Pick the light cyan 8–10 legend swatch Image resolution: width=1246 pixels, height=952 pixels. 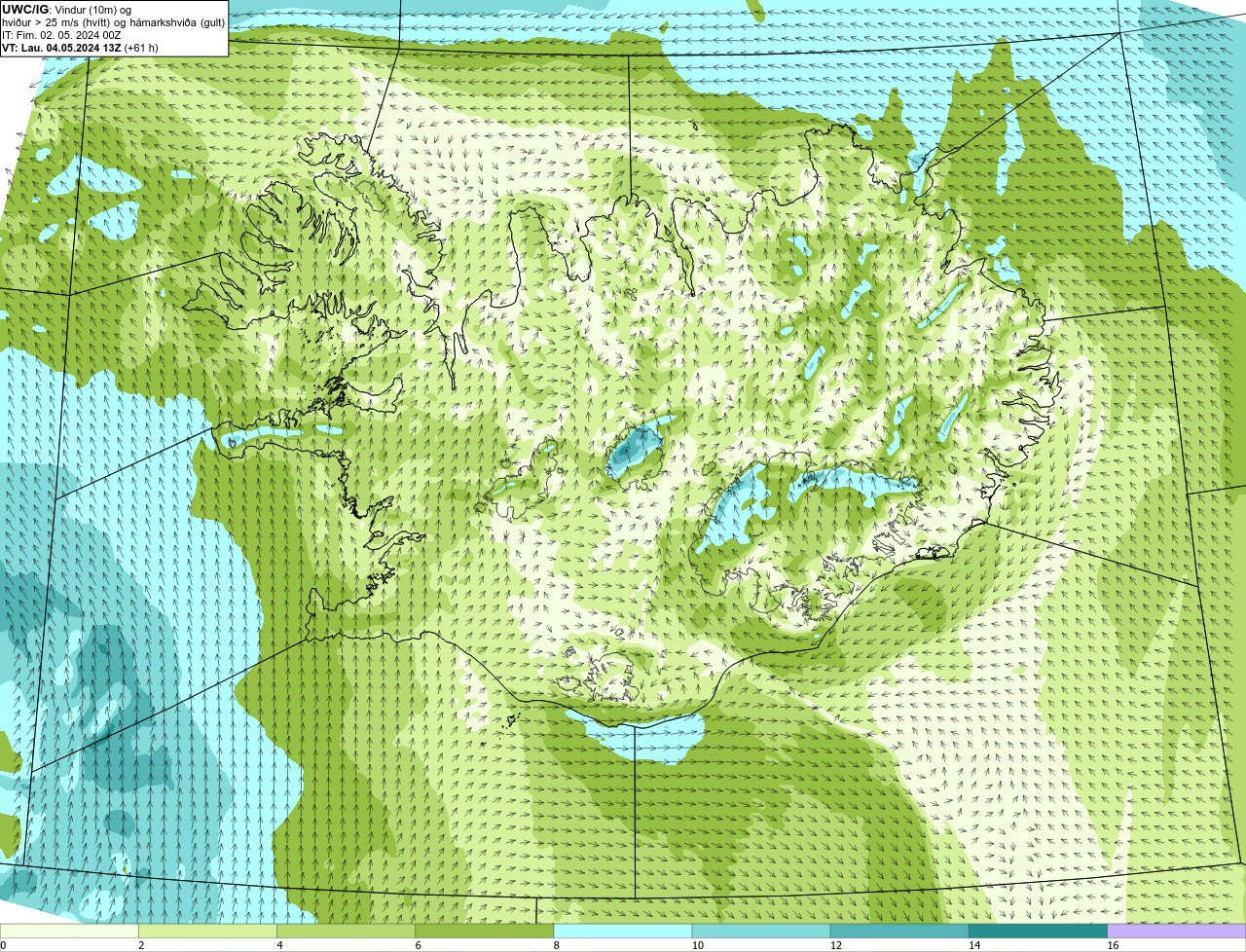(623, 931)
